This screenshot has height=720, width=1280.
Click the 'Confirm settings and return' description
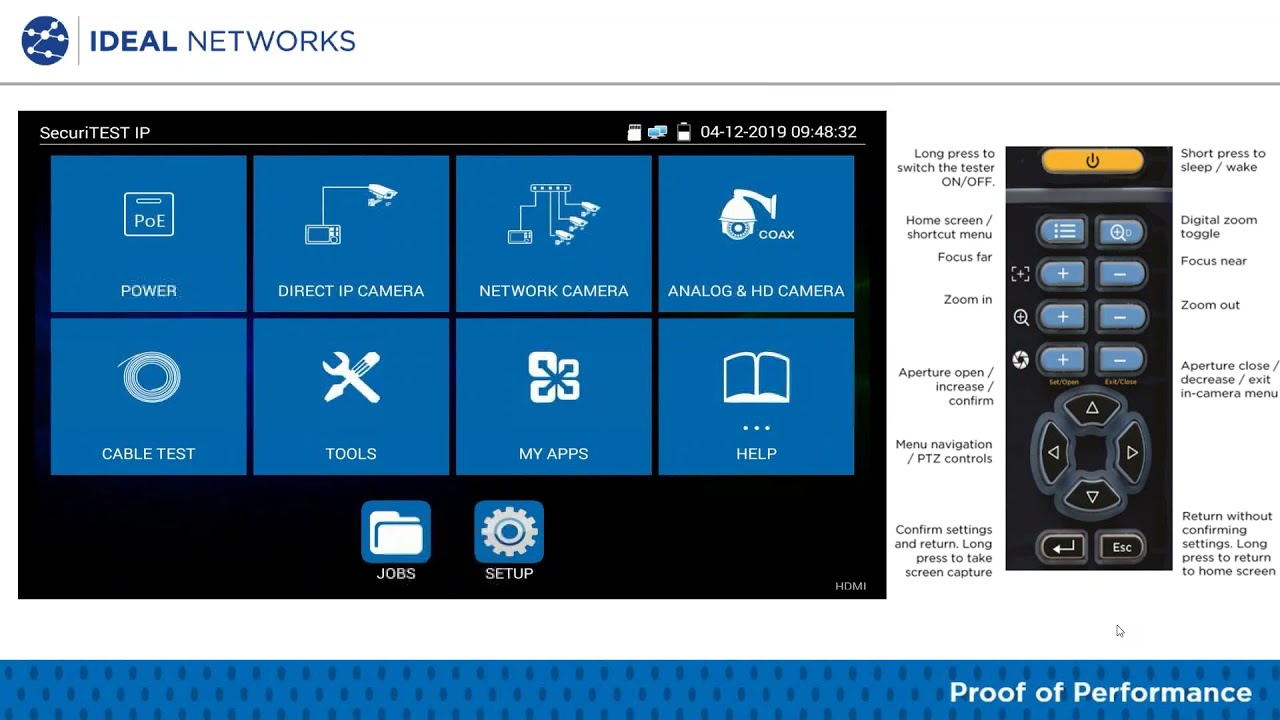click(944, 551)
